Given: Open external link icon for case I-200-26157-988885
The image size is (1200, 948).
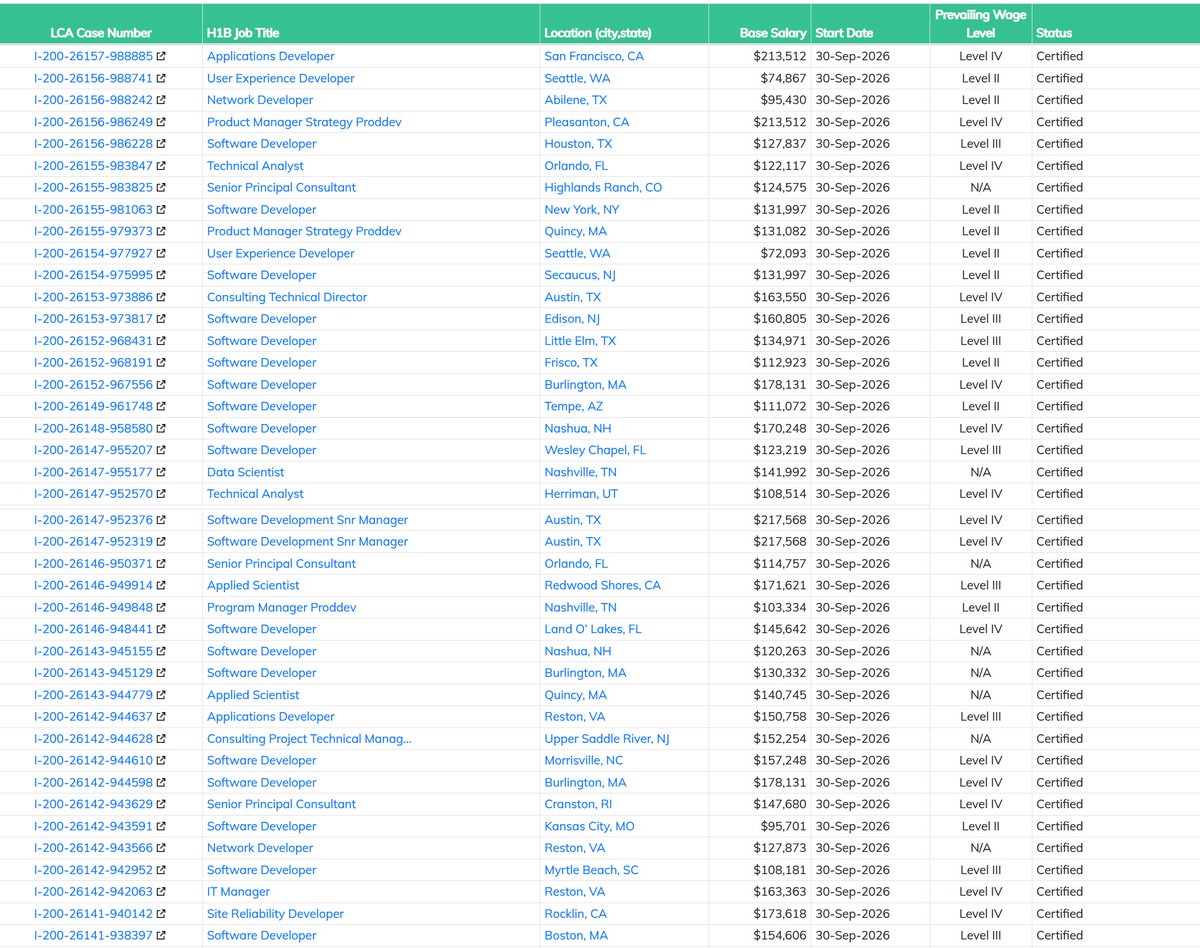Looking at the screenshot, I should (161, 56).
